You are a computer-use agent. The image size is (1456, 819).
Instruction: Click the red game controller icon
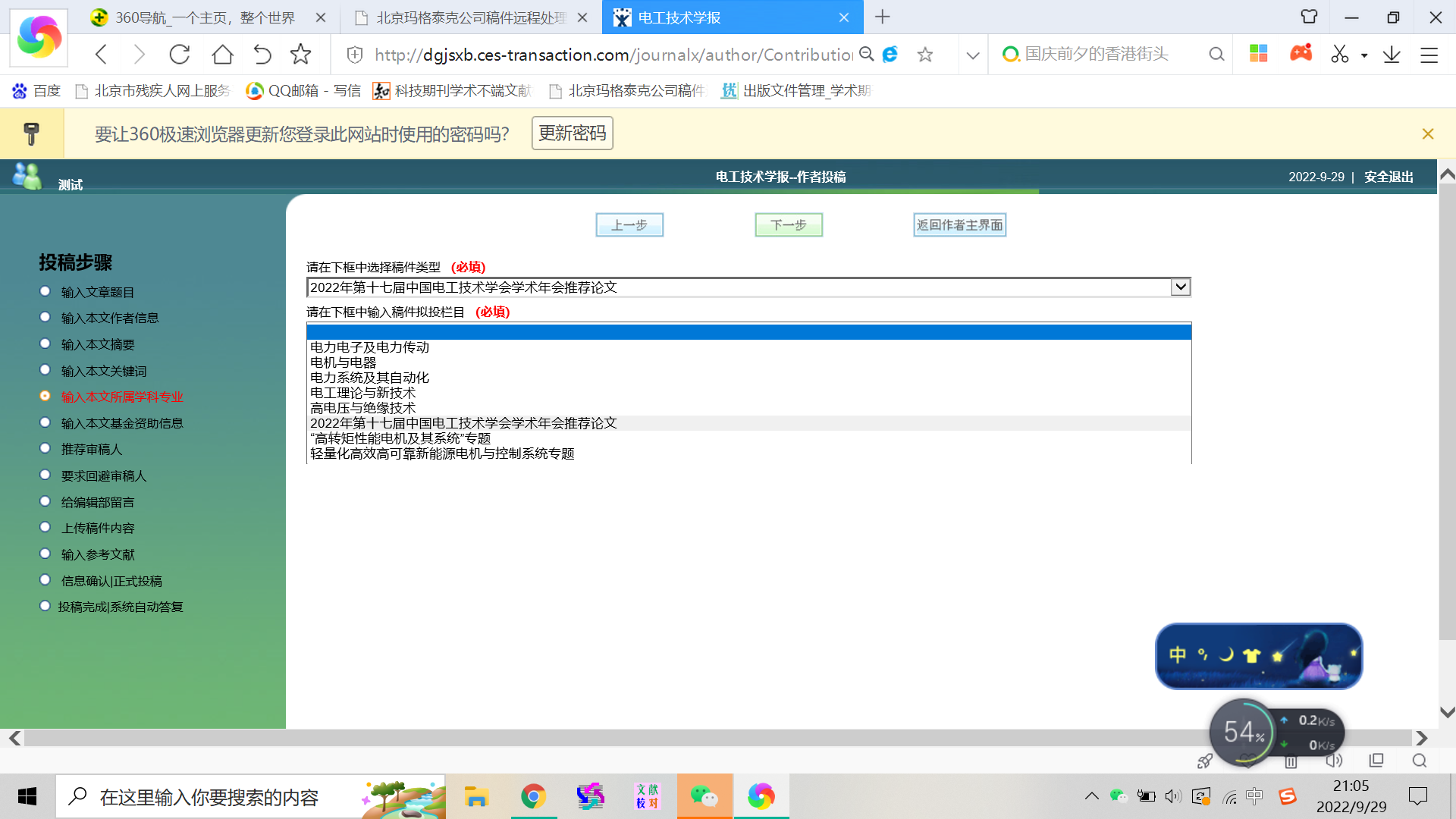pos(1301,53)
